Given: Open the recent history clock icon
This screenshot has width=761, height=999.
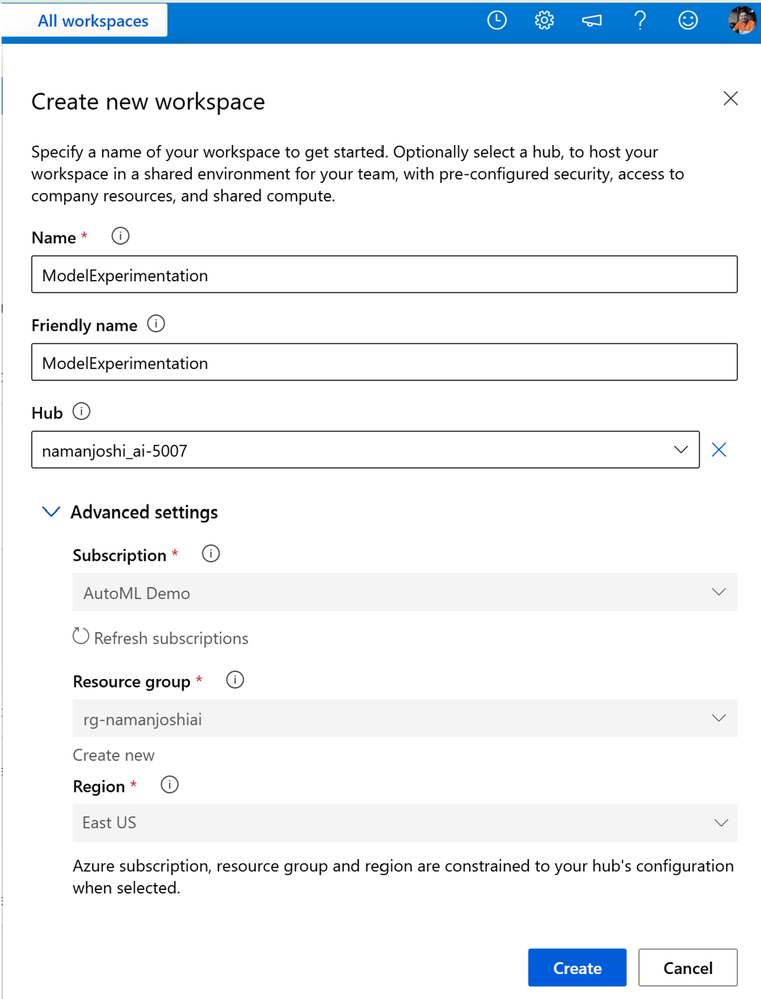Looking at the screenshot, I should pyautogui.click(x=497, y=20).
